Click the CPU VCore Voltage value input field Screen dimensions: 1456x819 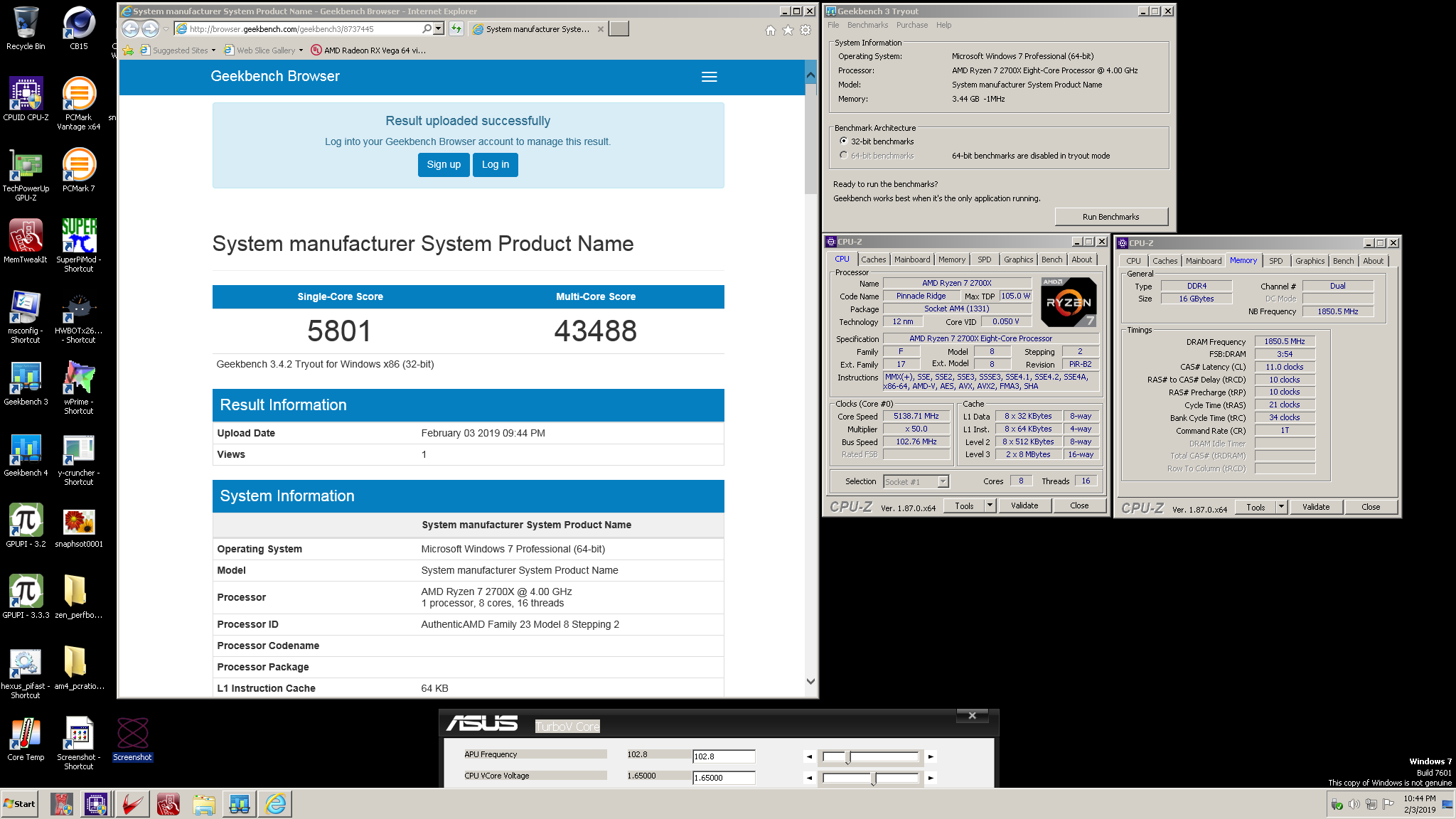tap(724, 778)
